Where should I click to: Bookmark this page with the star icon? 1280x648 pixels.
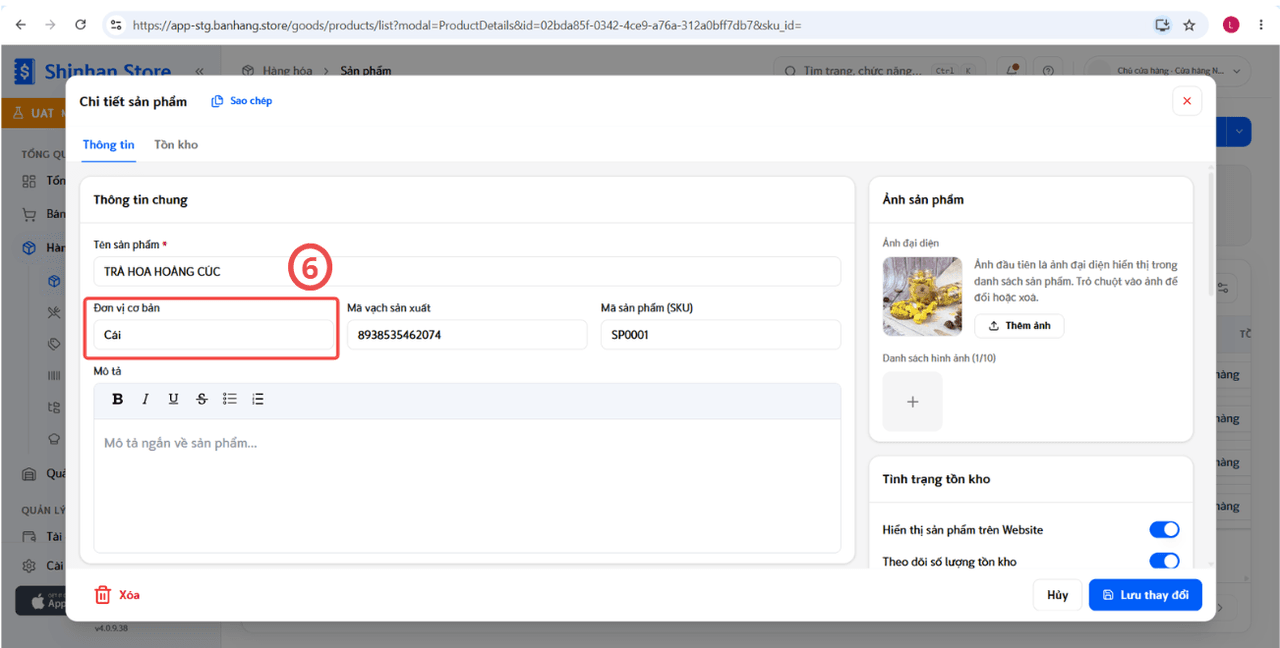[1189, 25]
